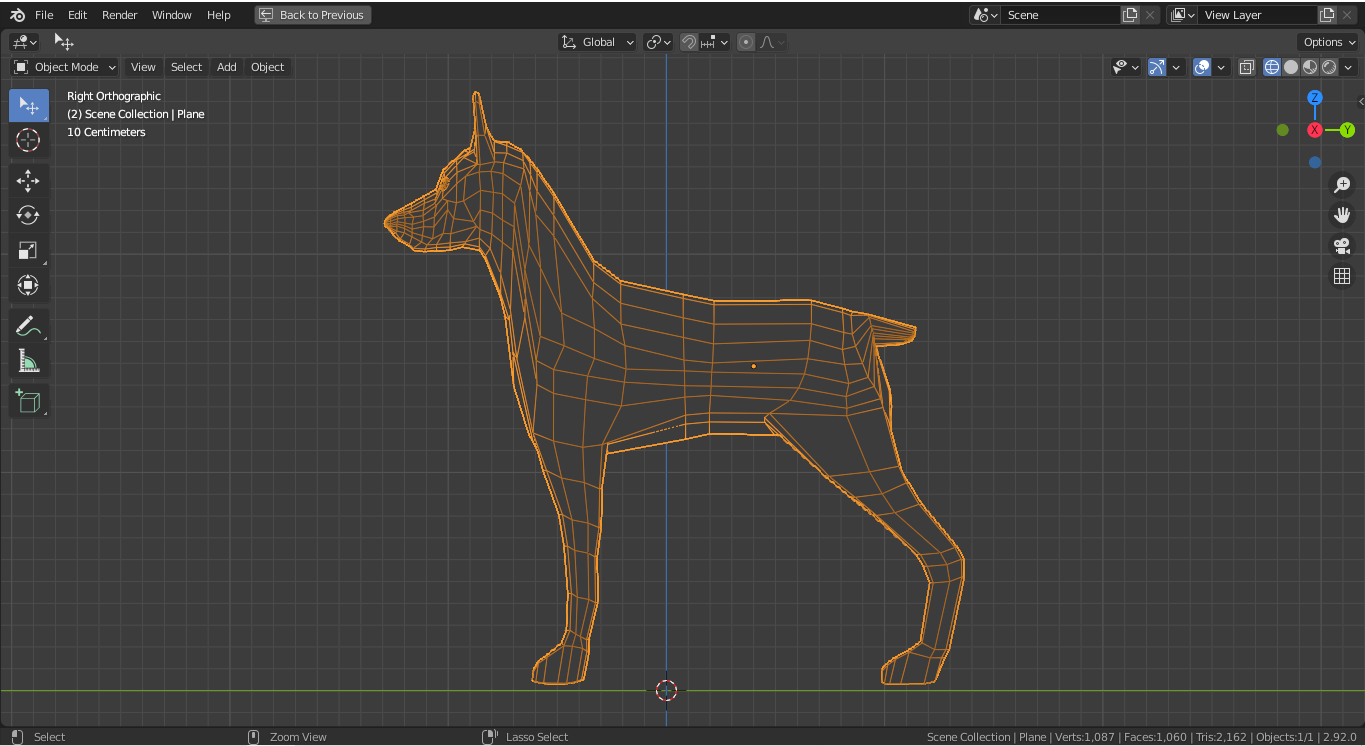Select the Add Cube tool
1365x746 pixels.
coord(28,401)
